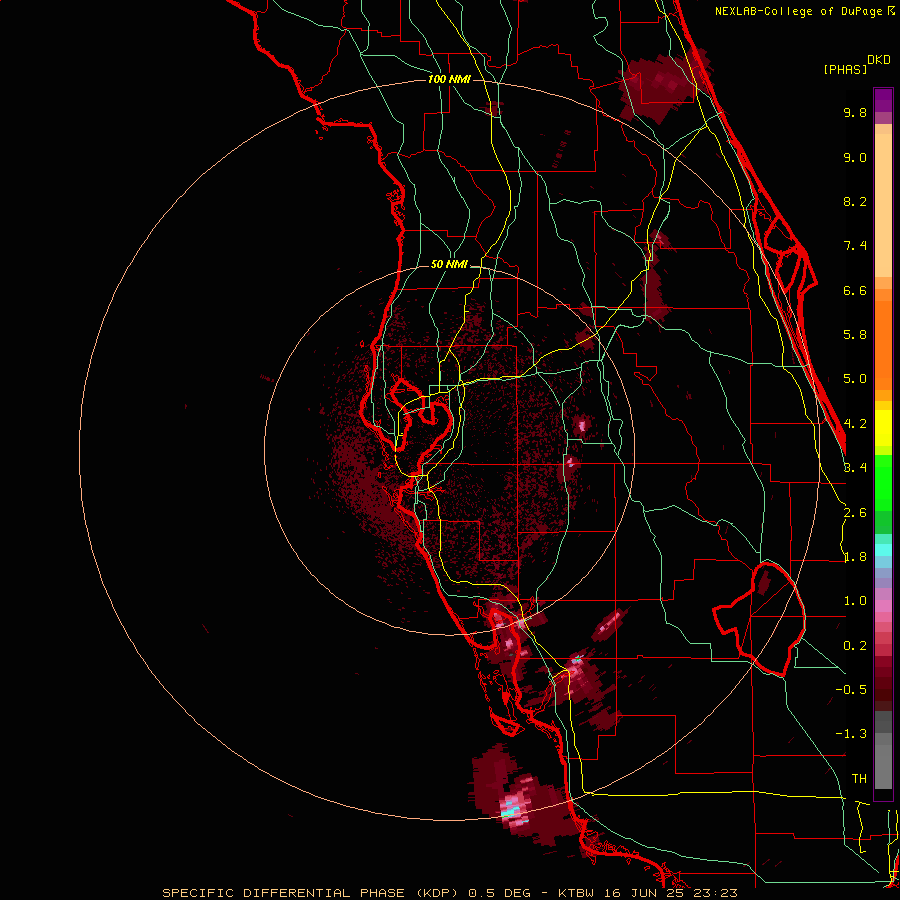Click the DKD [PHAS] legend title
This screenshot has height=900, width=900.
coord(857,65)
